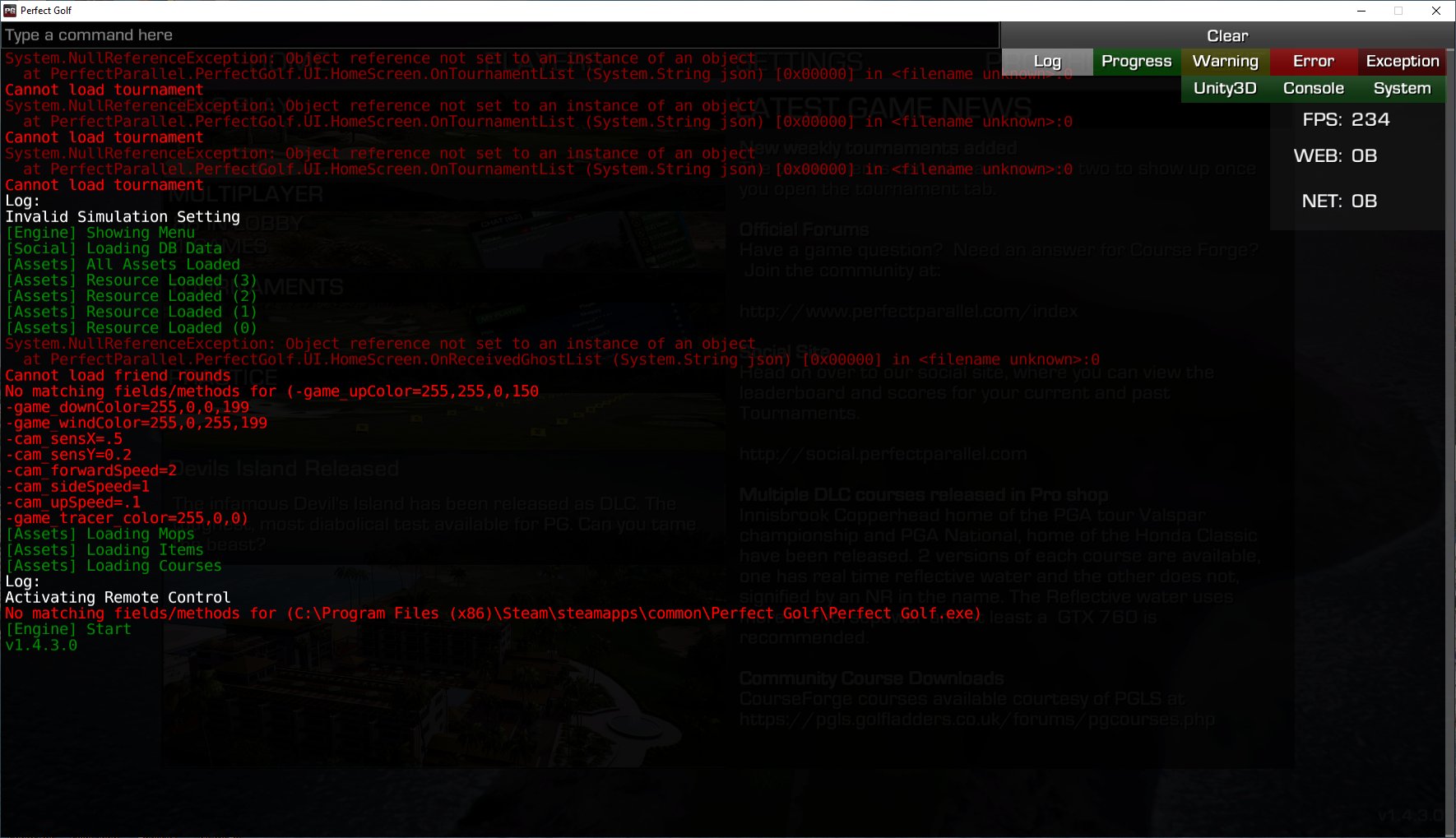This screenshot has width=1456, height=838.
Task: Click the NET: 0B readout
Action: click(1339, 201)
